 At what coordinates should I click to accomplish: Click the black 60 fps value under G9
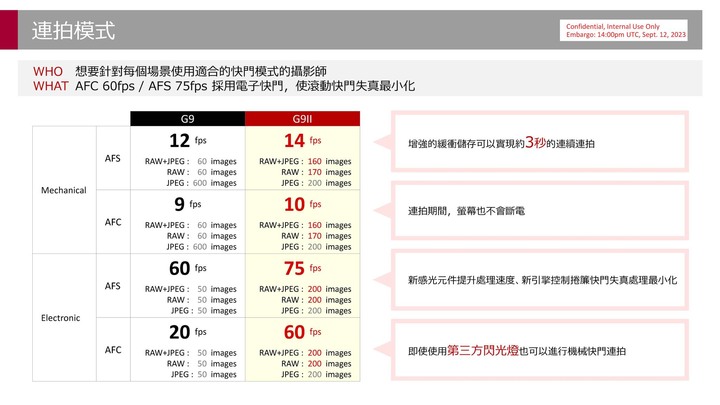pos(188,268)
